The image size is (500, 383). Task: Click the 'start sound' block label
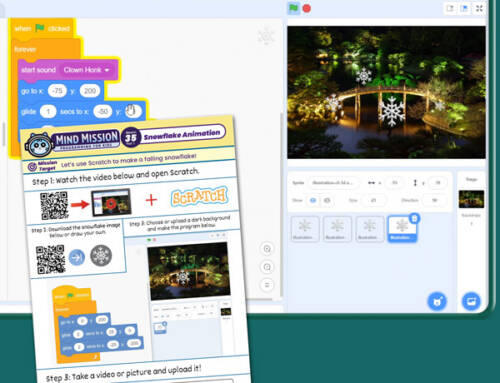pyautogui.click(x=38, y=70)
